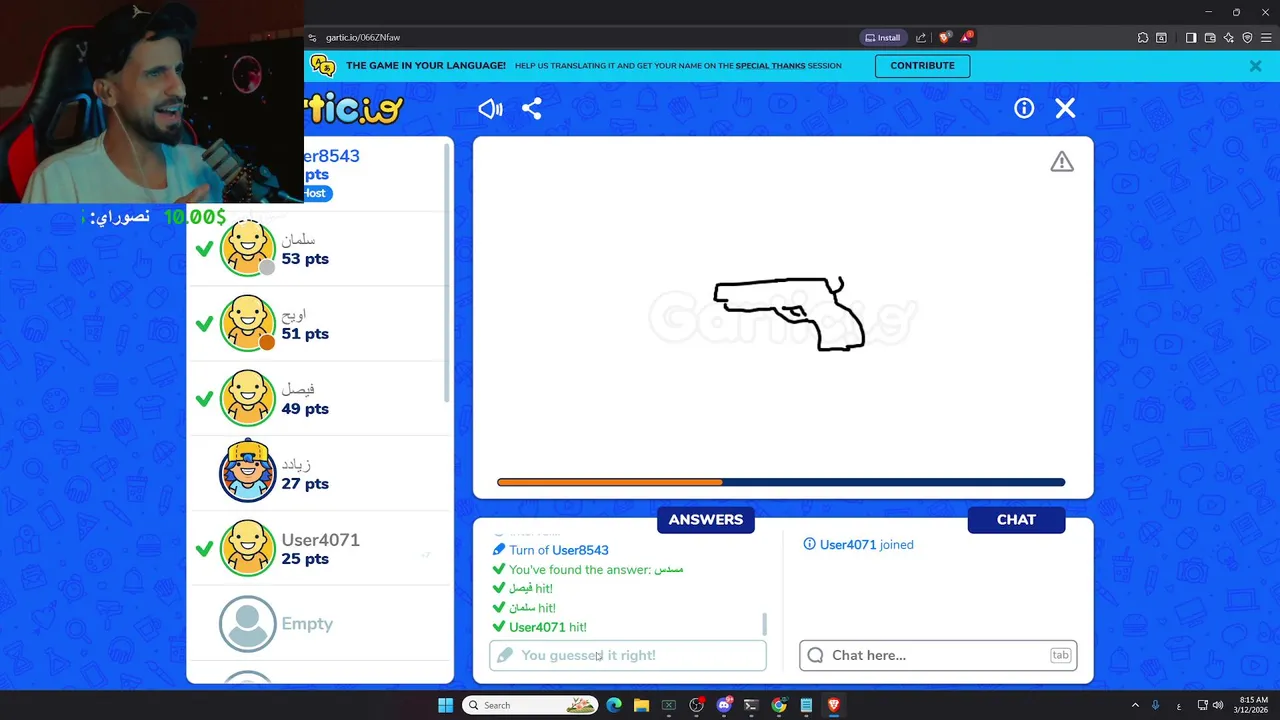Open the terminal app on taskbar

point(751,705)
